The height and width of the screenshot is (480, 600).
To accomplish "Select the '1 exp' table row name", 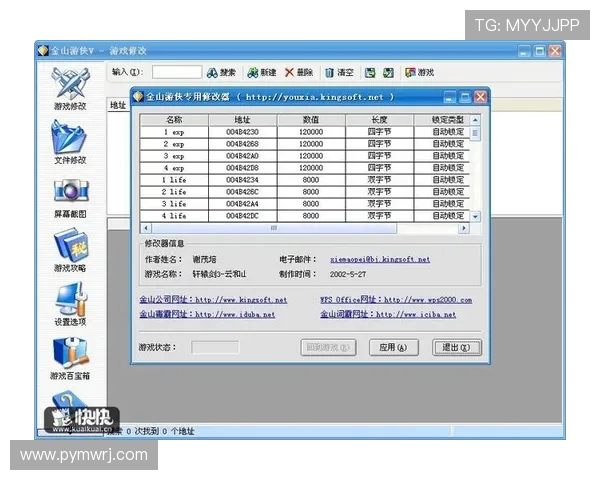I will (174, 132).
